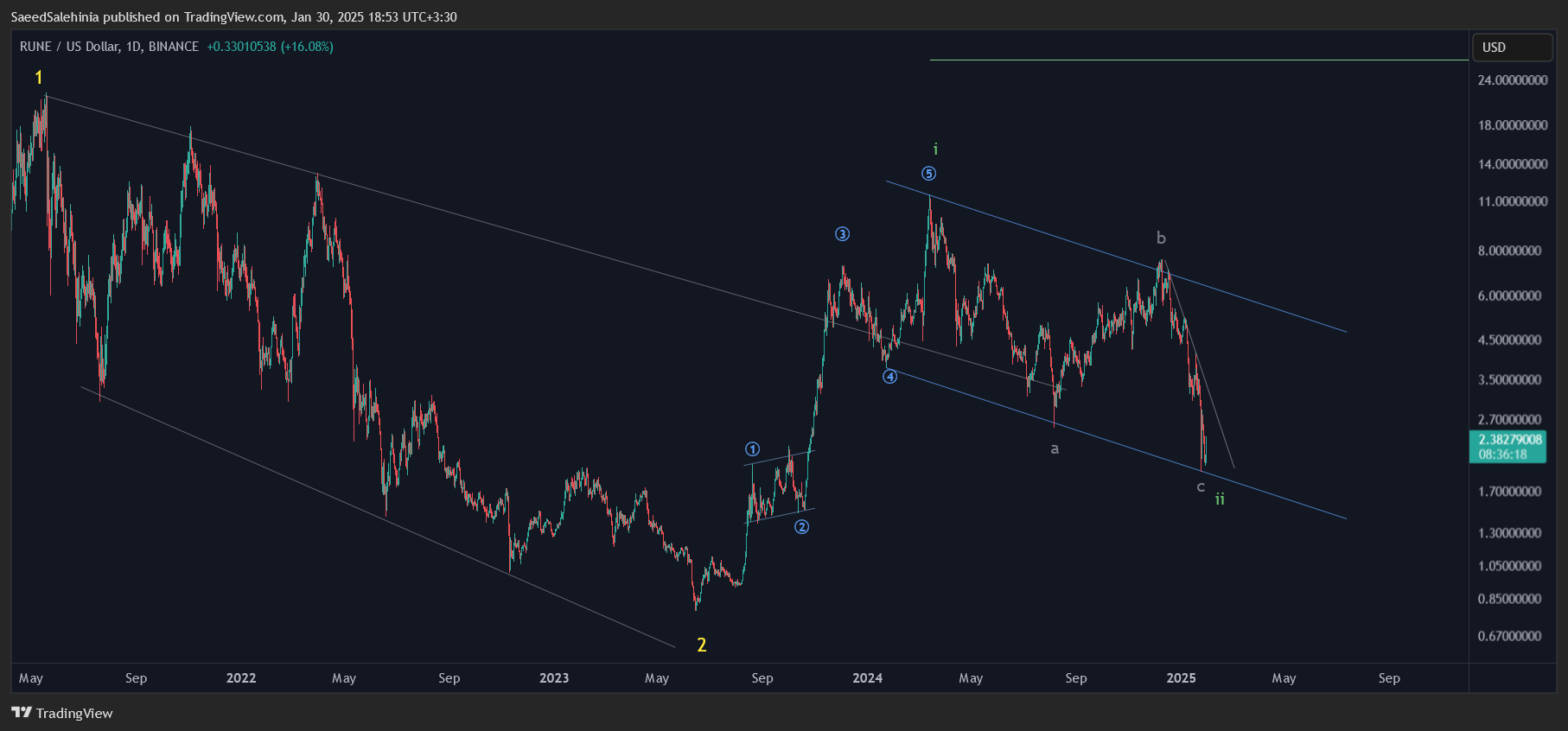
Task: Select the circled wave label 4
Action: [889, 376]
